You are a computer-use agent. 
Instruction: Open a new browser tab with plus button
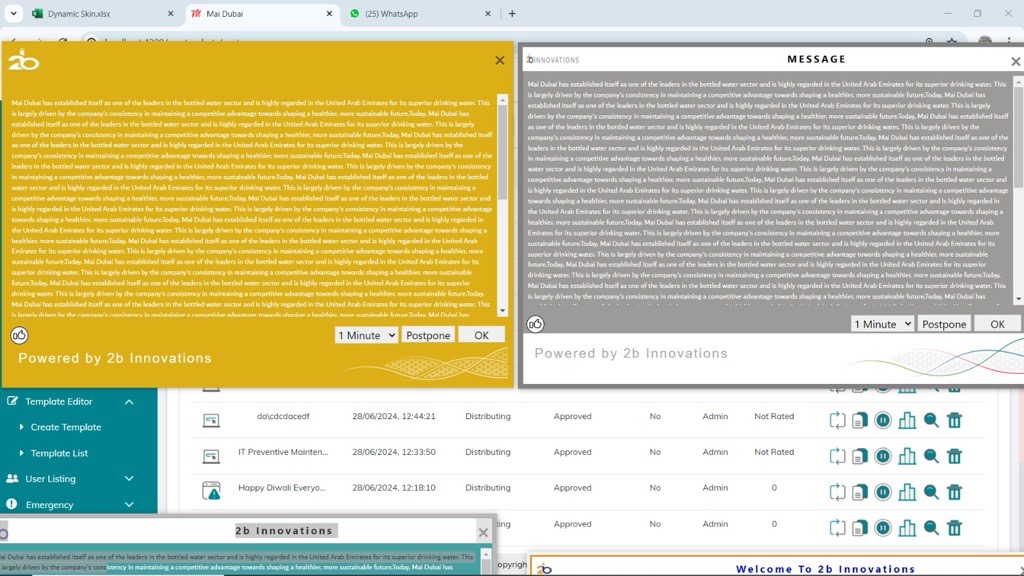pyautogui.click(x=512, y=14)
